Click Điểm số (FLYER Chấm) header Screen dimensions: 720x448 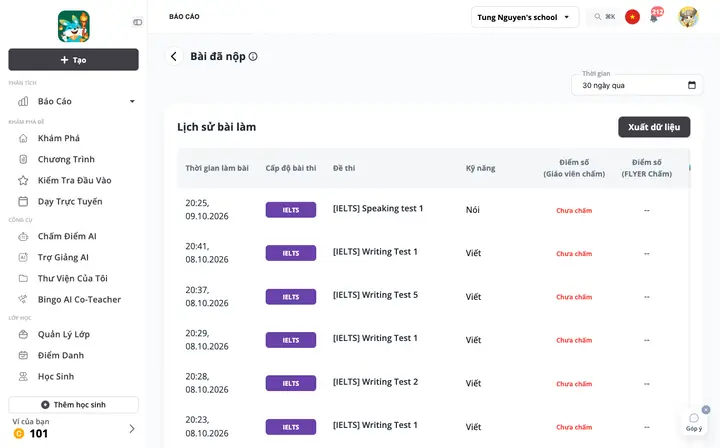tap(647, 168)
